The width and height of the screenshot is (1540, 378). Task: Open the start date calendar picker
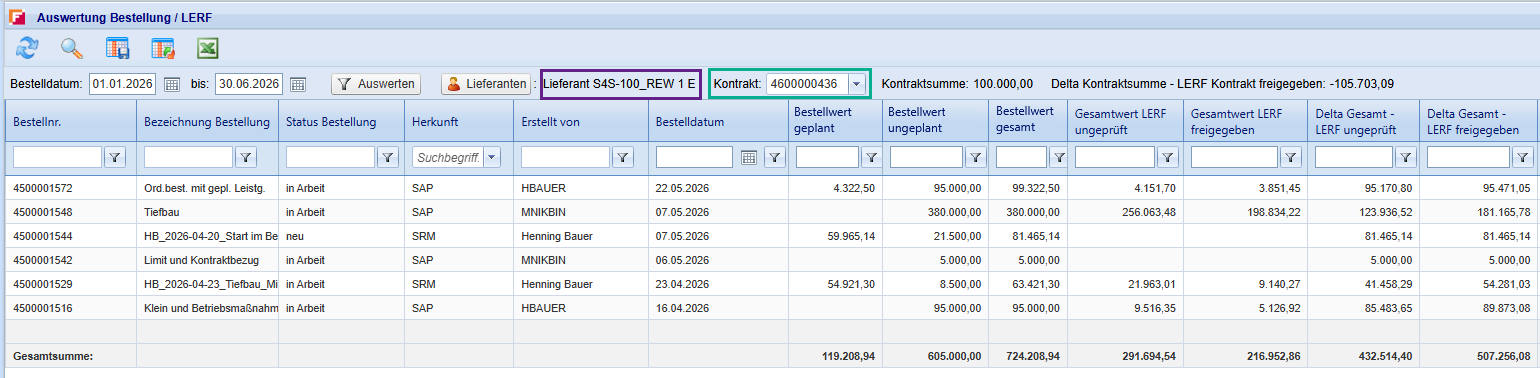172,84
